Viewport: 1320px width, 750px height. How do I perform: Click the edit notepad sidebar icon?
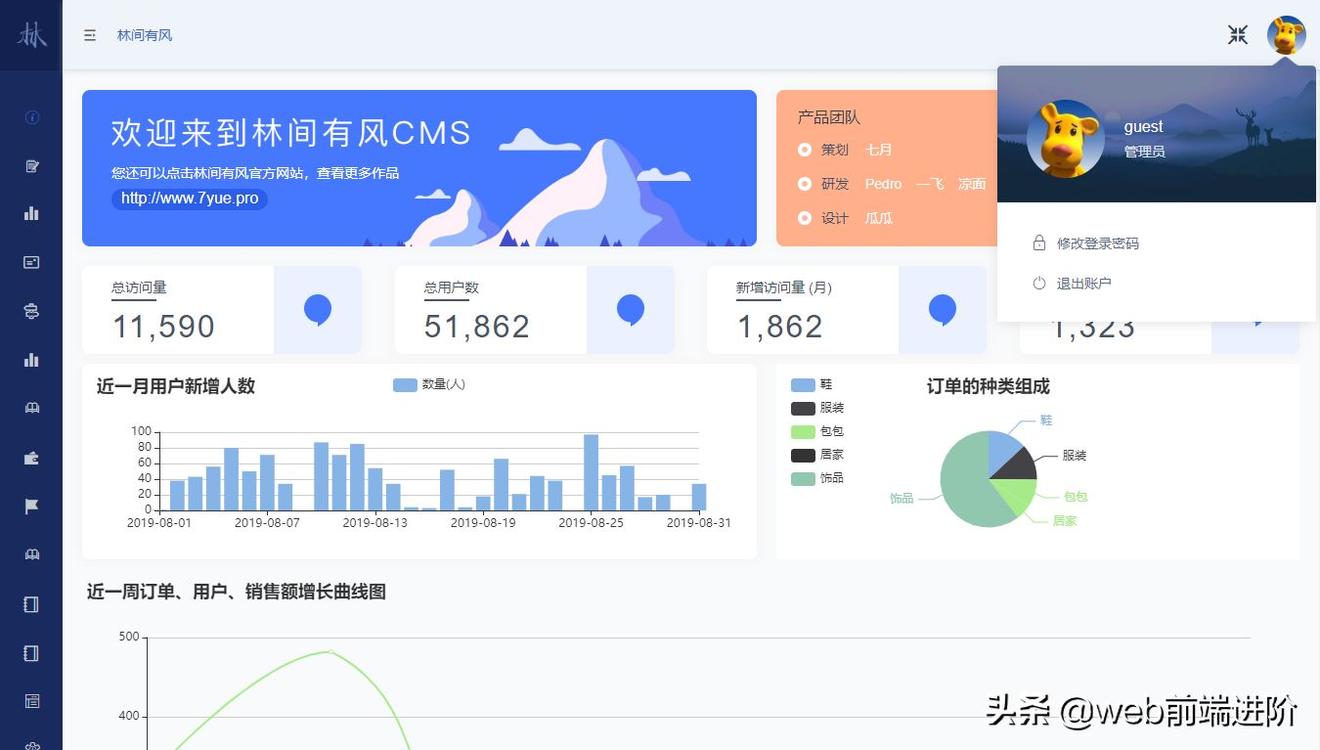tap(32, 166)
